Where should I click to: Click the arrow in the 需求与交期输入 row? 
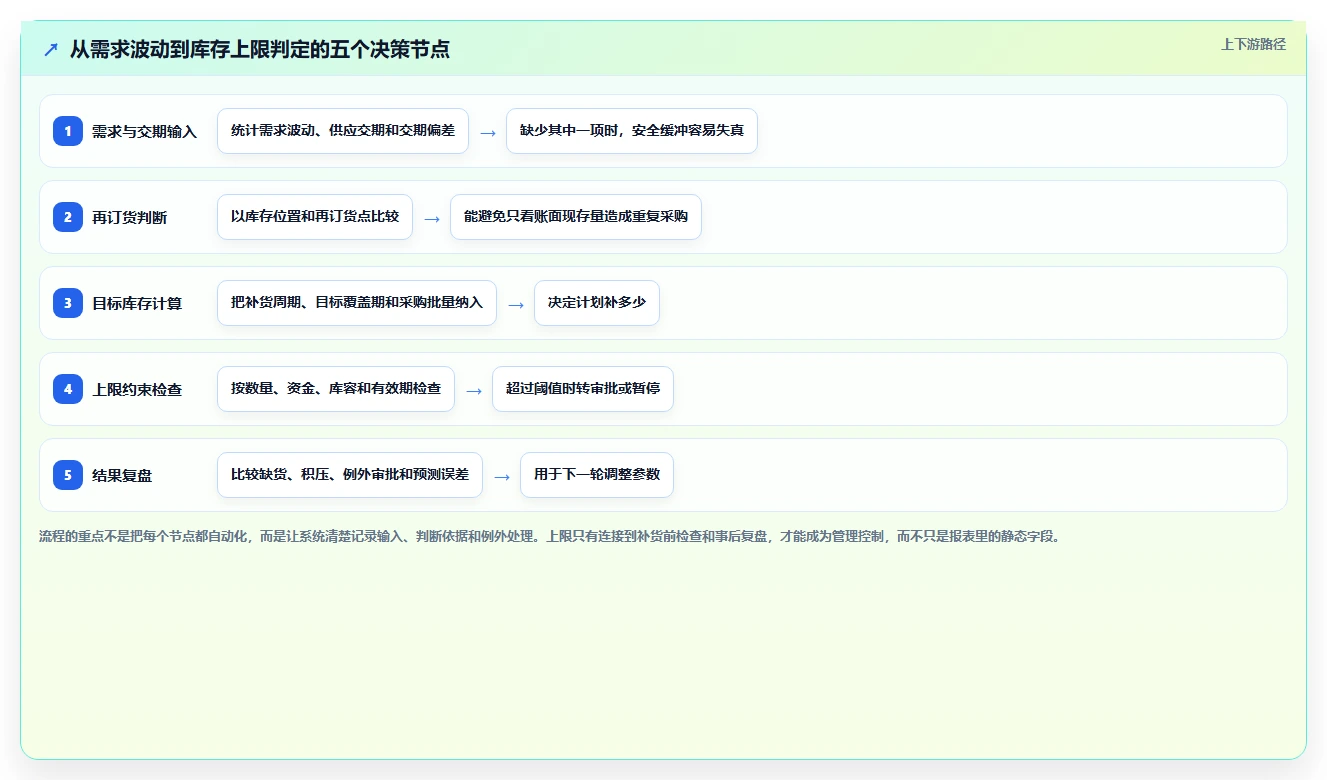tap(488, 132)
